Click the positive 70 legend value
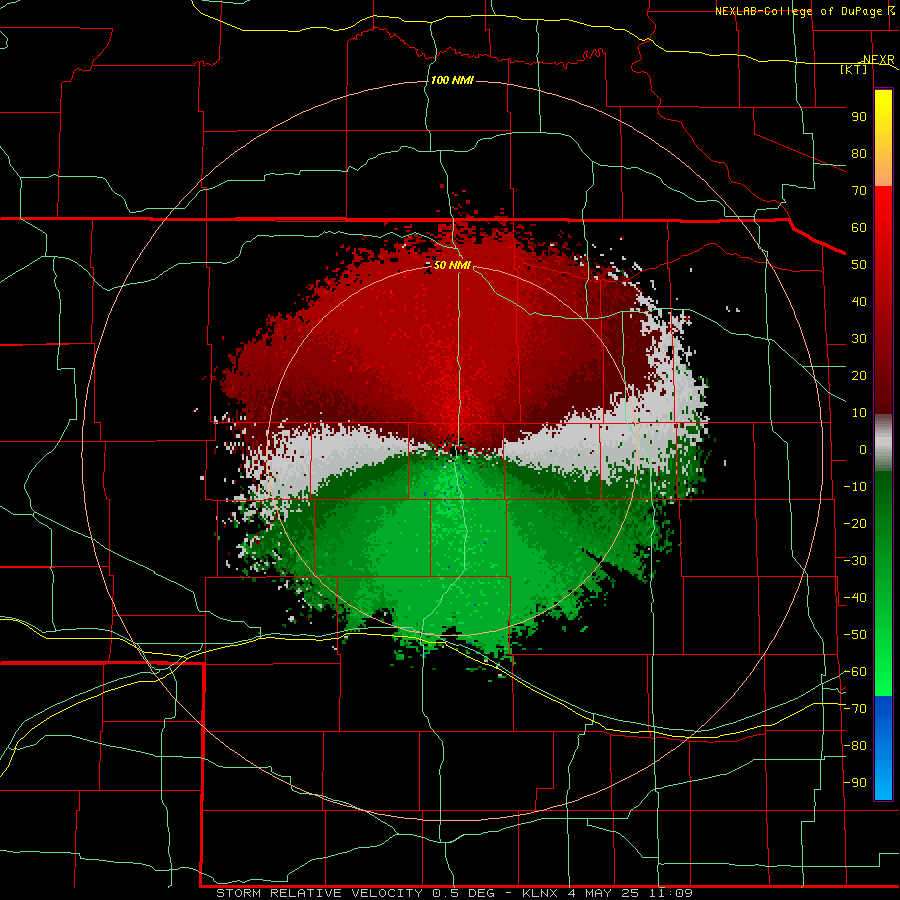This screenshot has width=900, height=900. (x=859, y=191)
